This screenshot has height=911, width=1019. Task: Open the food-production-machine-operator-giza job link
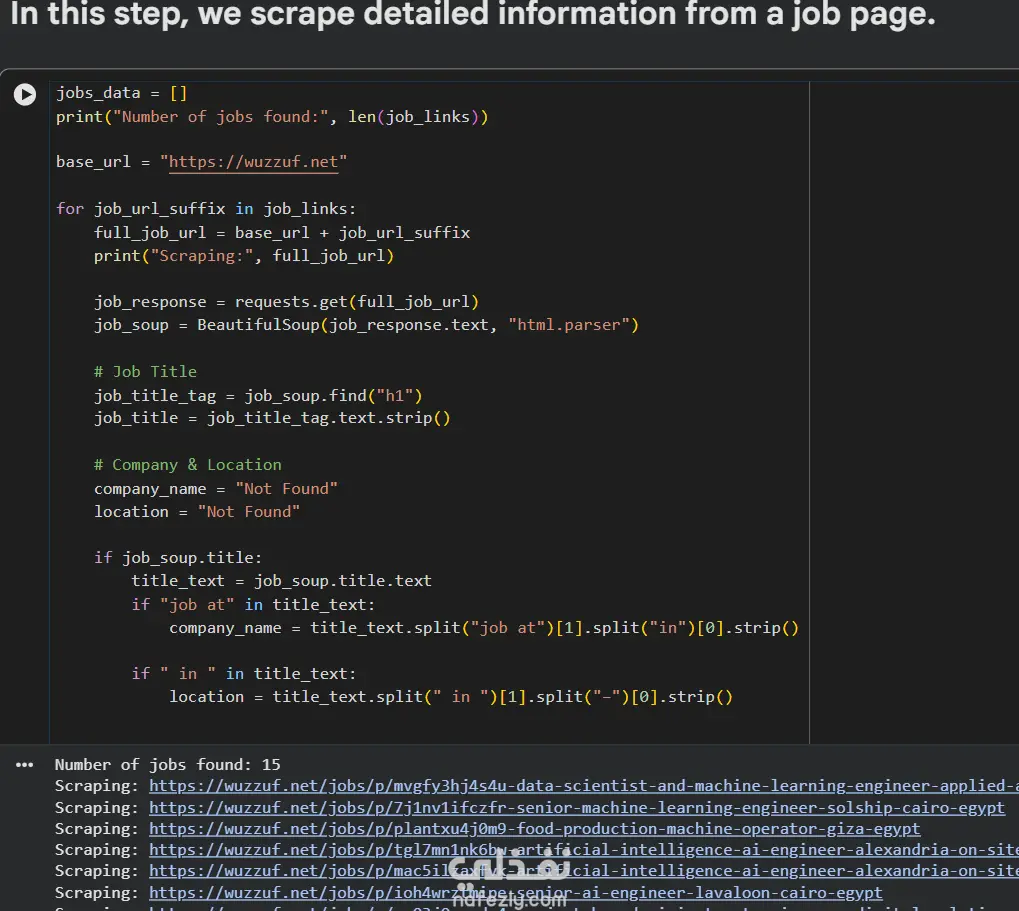534,829
